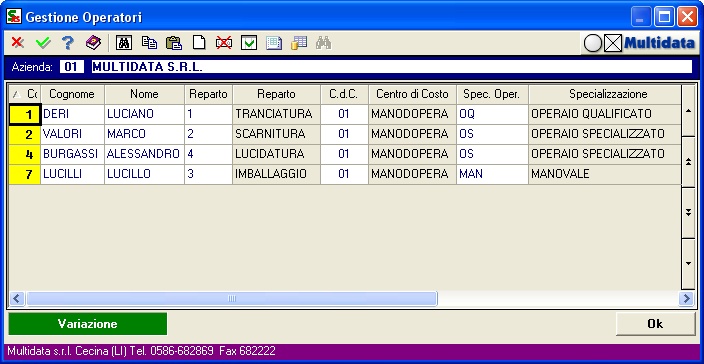704x364 pixels.
Task: Create a new record with blank page icon
Action: click(199, 43)
